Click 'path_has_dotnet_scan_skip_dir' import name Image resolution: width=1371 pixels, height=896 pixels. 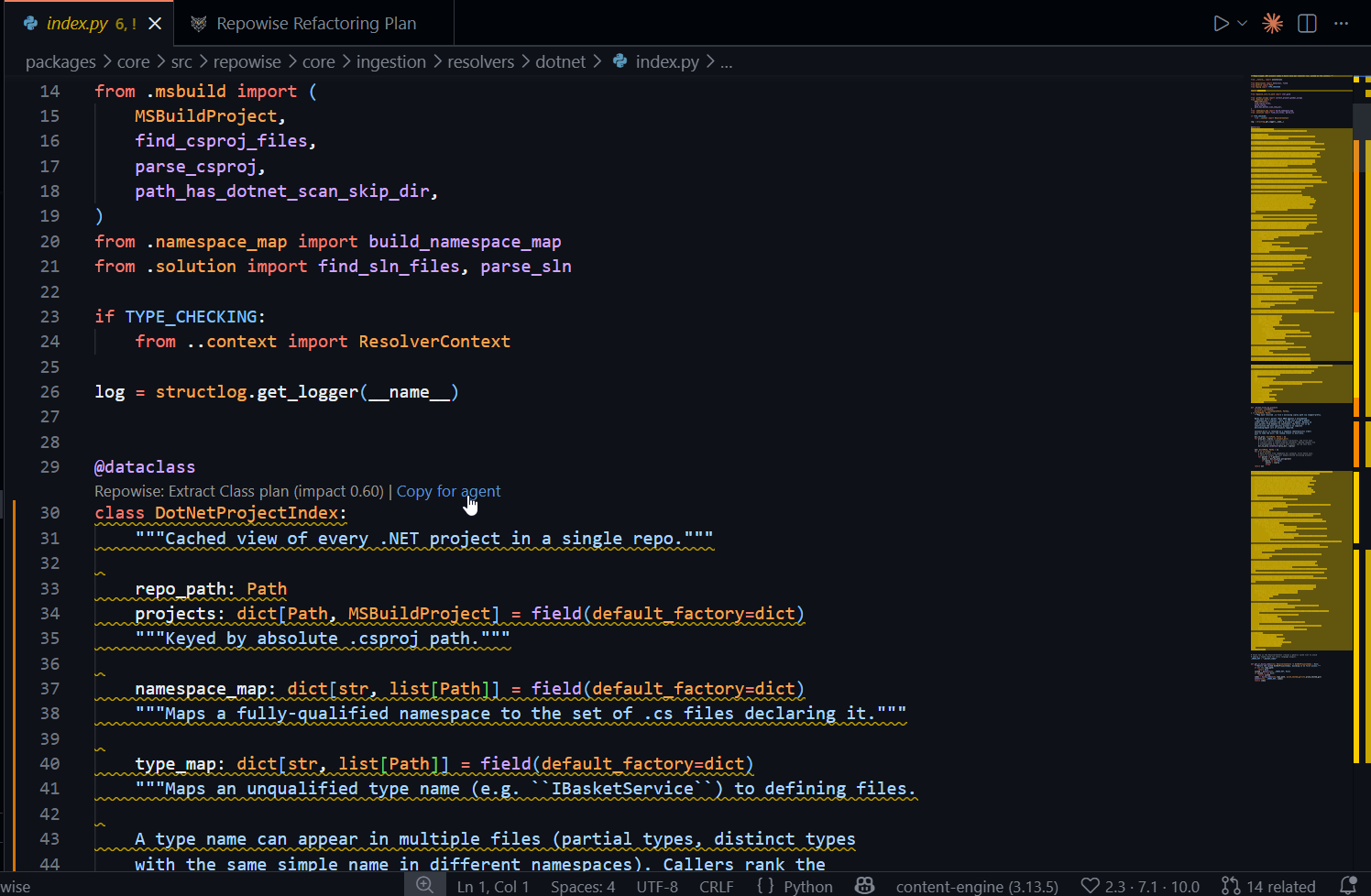pyautogui.click(x=282, y=191)
